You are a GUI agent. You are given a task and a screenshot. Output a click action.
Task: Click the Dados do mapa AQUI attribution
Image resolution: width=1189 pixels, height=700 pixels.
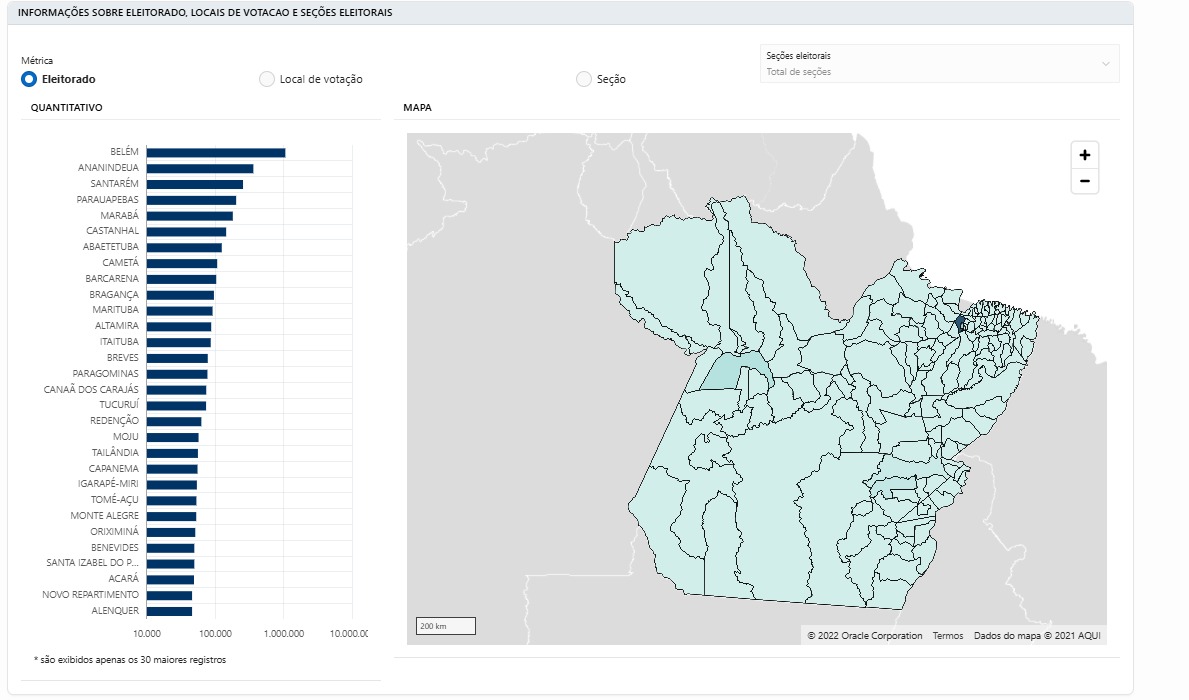[1037, 636]
